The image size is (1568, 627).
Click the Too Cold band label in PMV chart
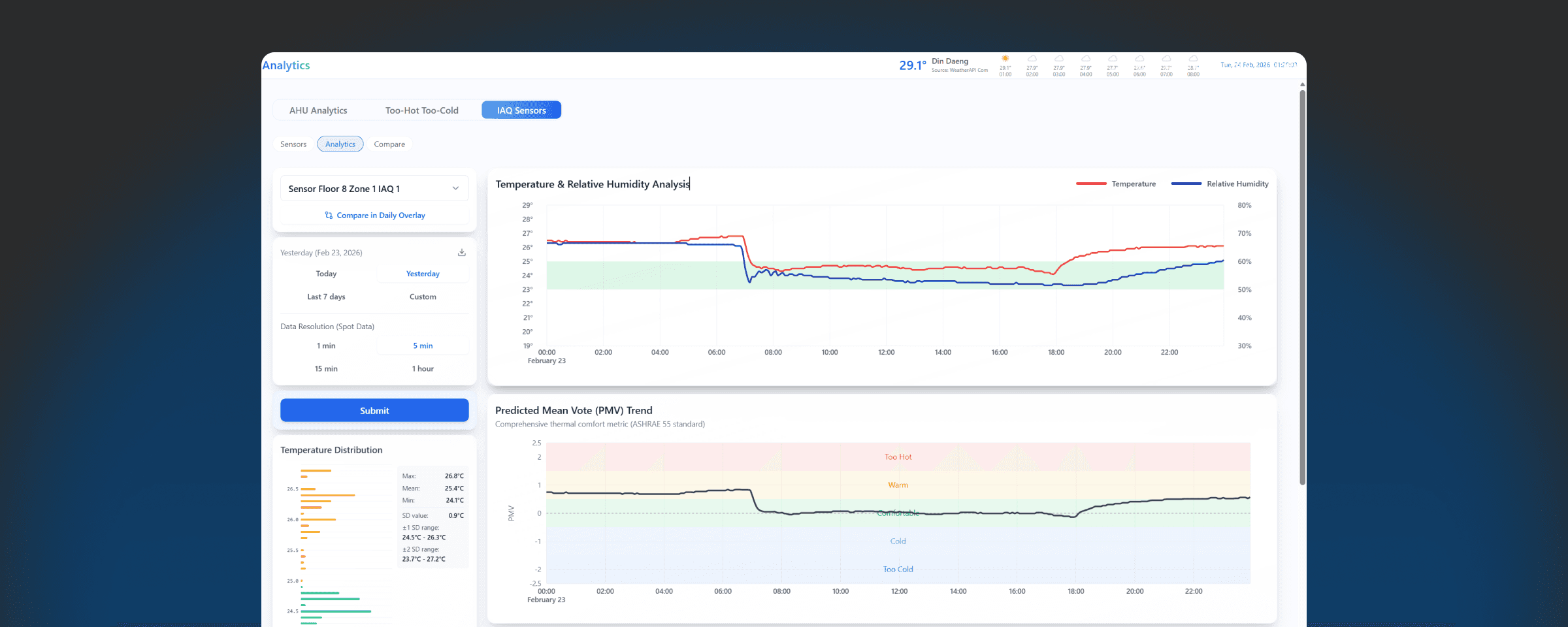click(898, 570)
